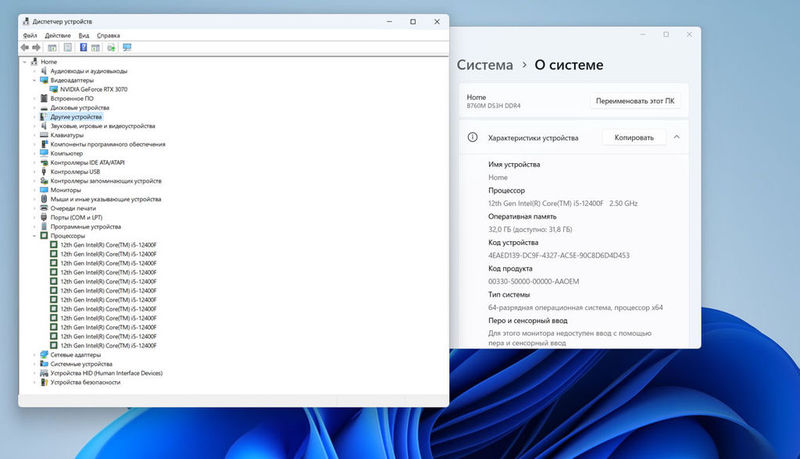Go to Система breadcrumb in Settings
This screenshot has height=459, width=800.
click(x=485, y=65)
